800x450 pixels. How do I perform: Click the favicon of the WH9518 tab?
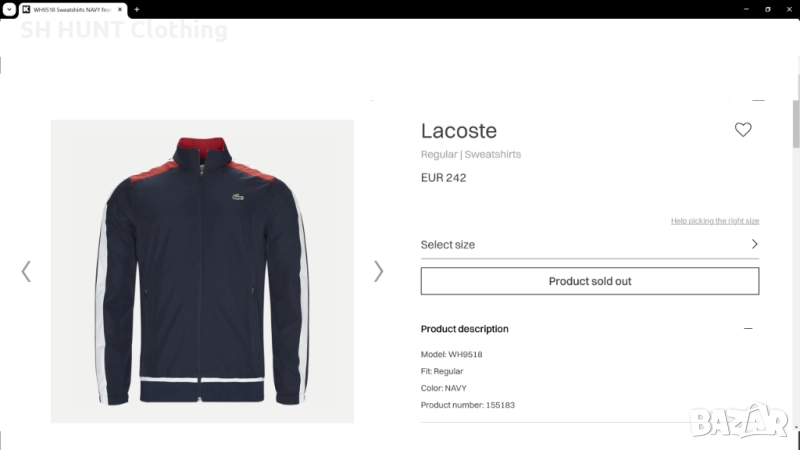pos(26,9)
